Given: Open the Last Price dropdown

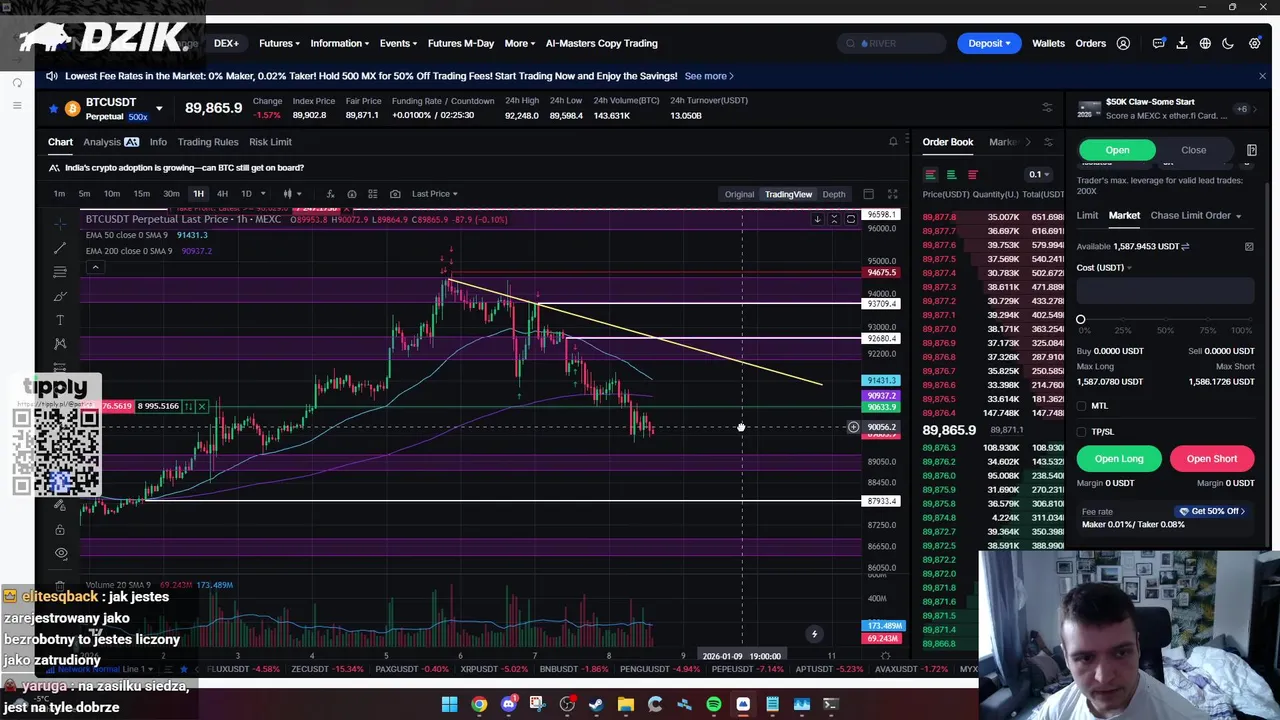Looking at the screenshot, I should pyautogui.click(x=434, y=194).
